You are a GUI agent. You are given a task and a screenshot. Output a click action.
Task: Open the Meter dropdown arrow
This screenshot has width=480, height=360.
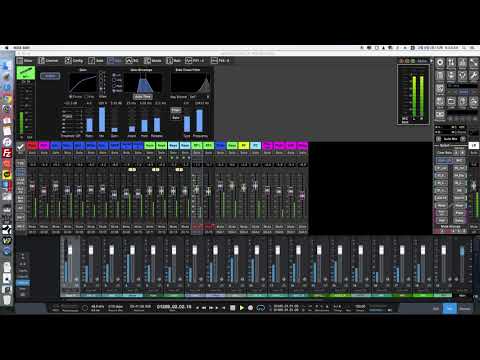point(431,61)
